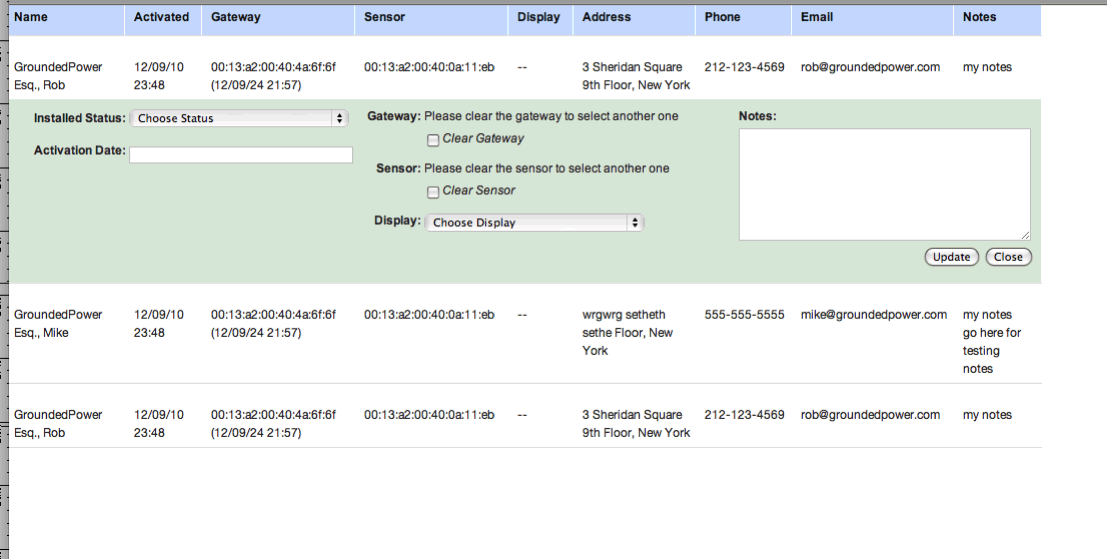Grab the Notes text area resize handle
Screen dimensions: 1107x559
[1025, 235]
